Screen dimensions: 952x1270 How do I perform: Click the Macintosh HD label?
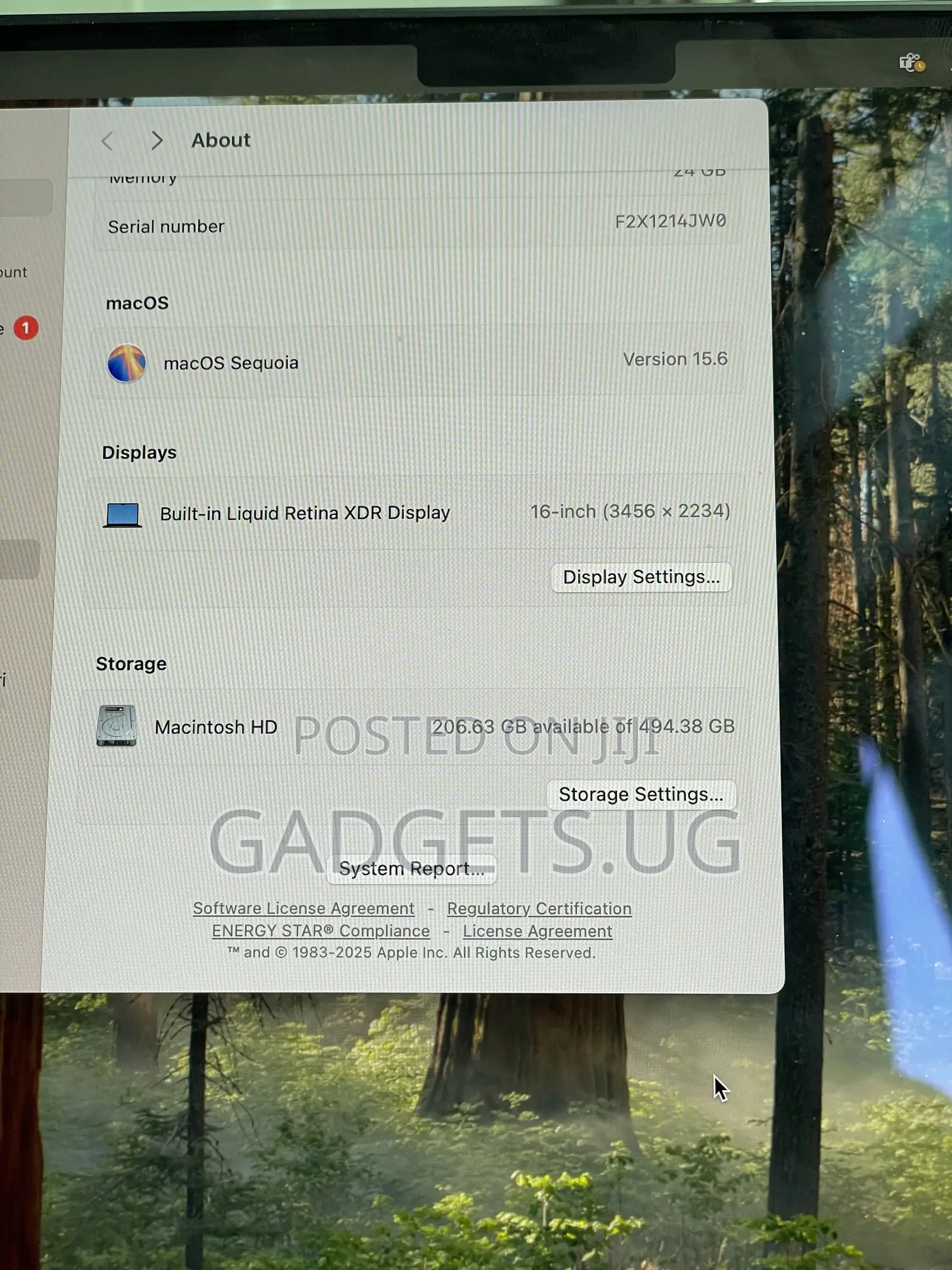coord(216,727)
